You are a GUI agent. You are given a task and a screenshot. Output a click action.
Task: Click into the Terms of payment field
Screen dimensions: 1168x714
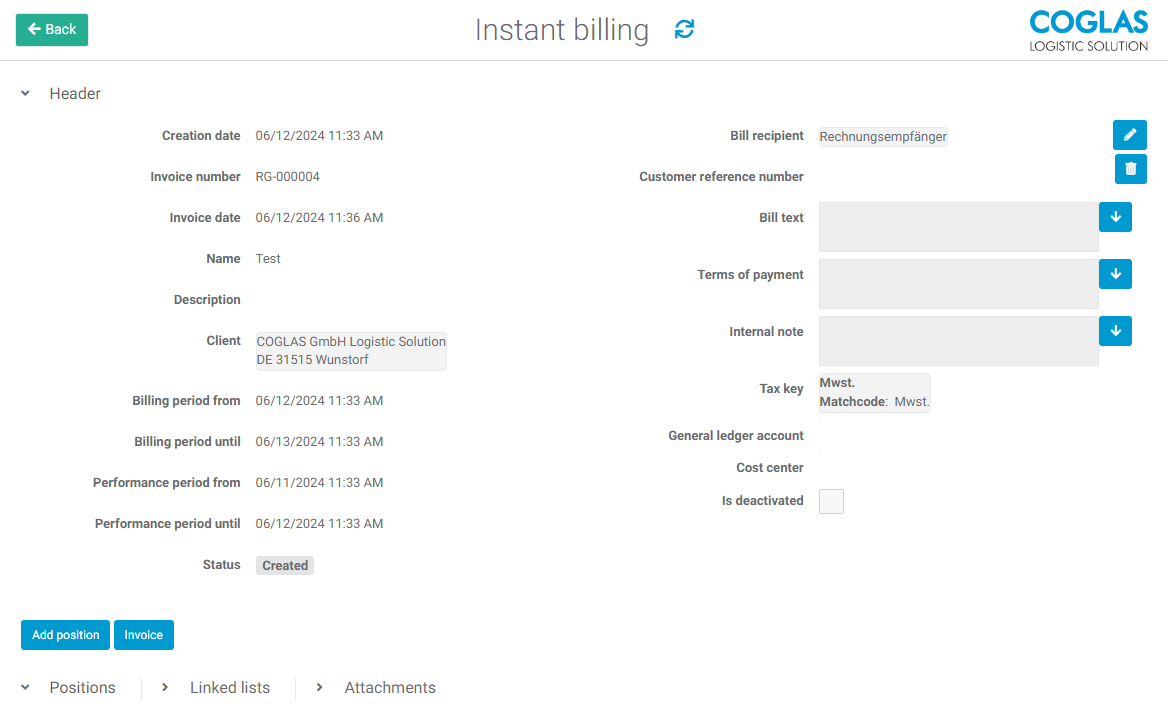(958, 284)
